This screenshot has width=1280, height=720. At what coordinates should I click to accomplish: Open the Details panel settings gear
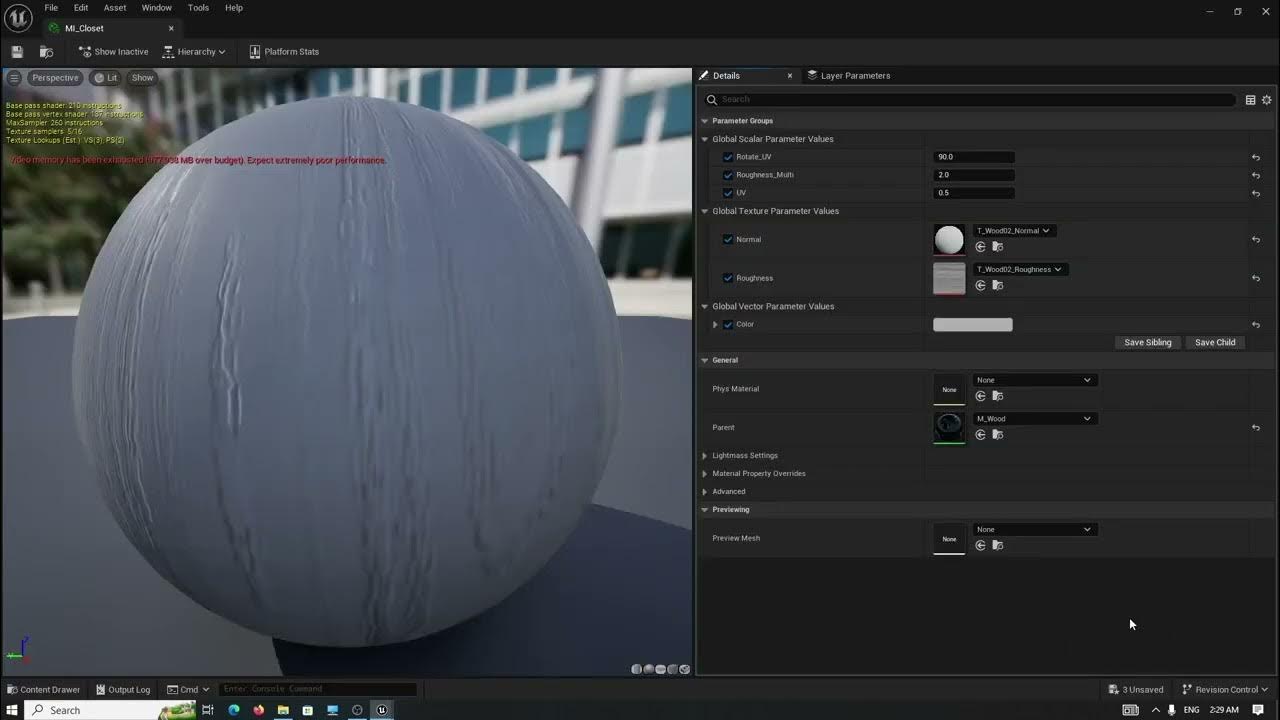pyautogui.click(x=1266, y=100)
